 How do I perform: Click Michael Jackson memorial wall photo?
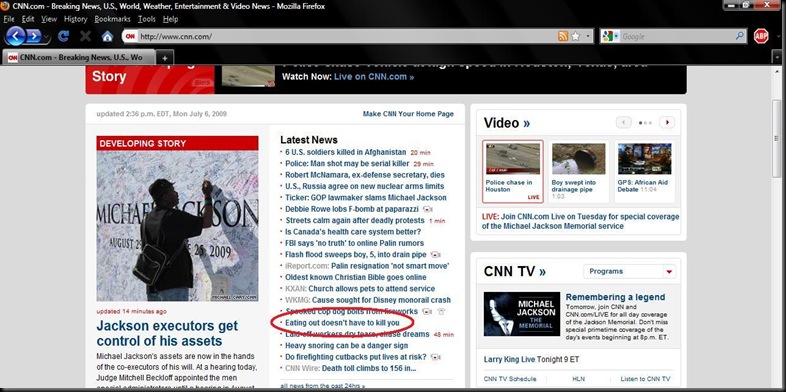click(177, 226)
